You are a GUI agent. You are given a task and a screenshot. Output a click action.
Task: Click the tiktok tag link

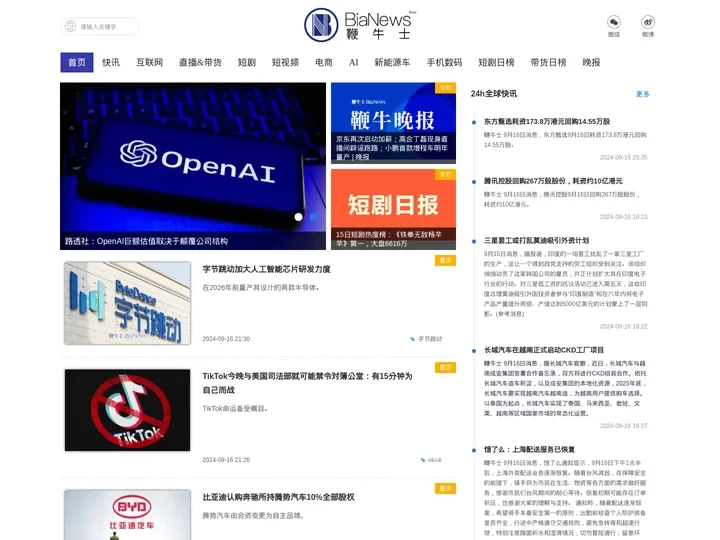click(434, 460)
